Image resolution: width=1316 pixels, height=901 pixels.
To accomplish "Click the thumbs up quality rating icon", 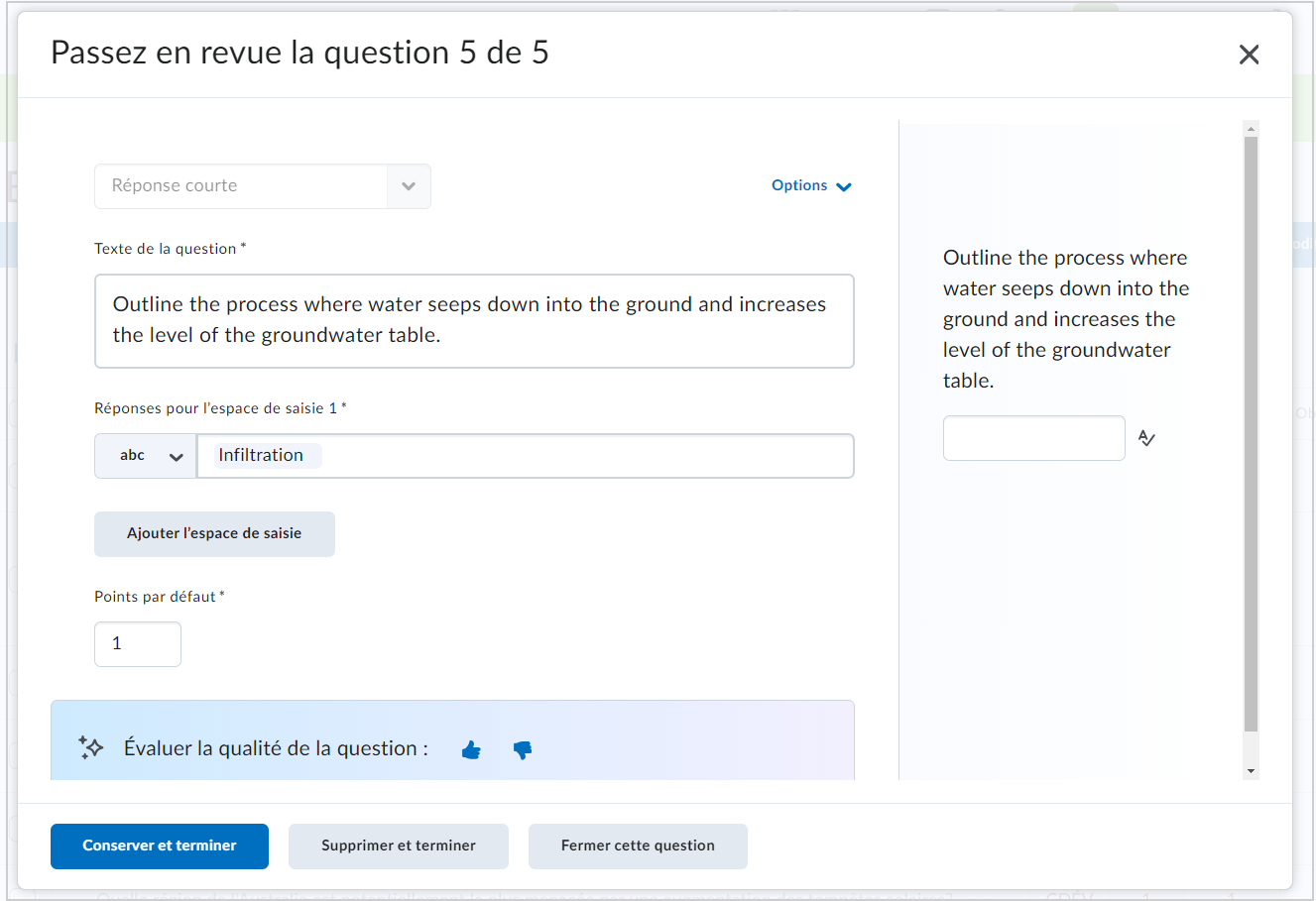I will [471, 750].
